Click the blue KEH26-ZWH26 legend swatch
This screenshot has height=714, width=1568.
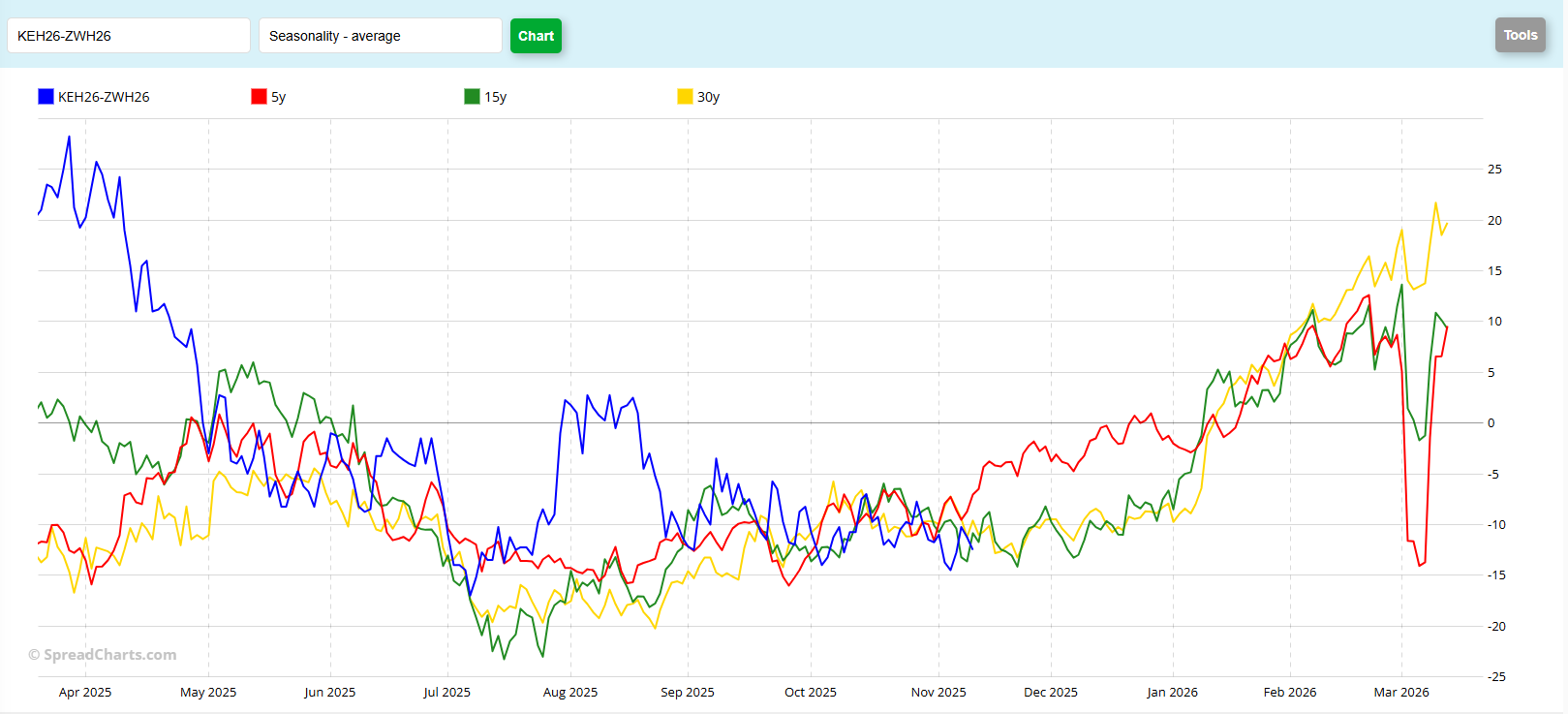pyautogui.click(x=46, y=97)
